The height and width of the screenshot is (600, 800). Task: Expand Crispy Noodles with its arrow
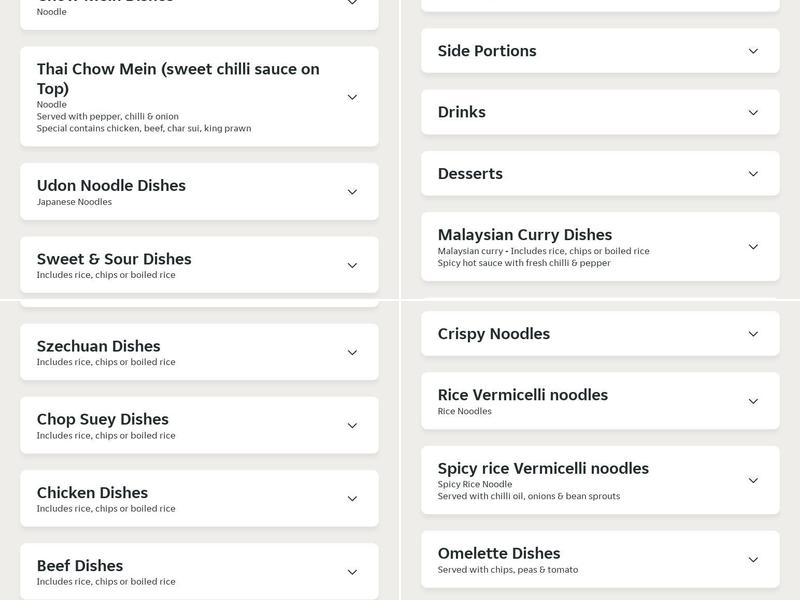(x=753, y=334)
